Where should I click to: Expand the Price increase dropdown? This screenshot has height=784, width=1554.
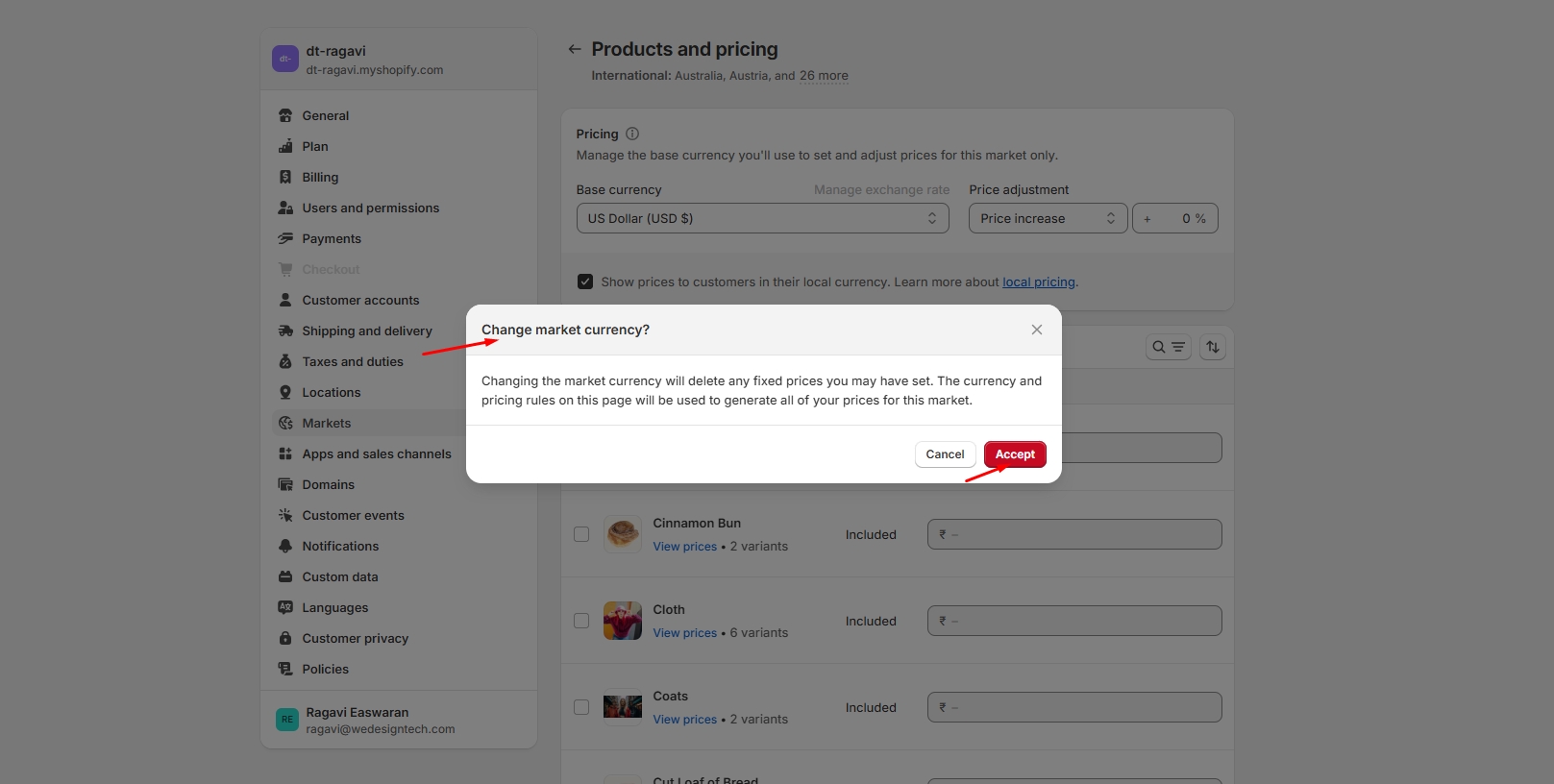(x=1047, y=218)
